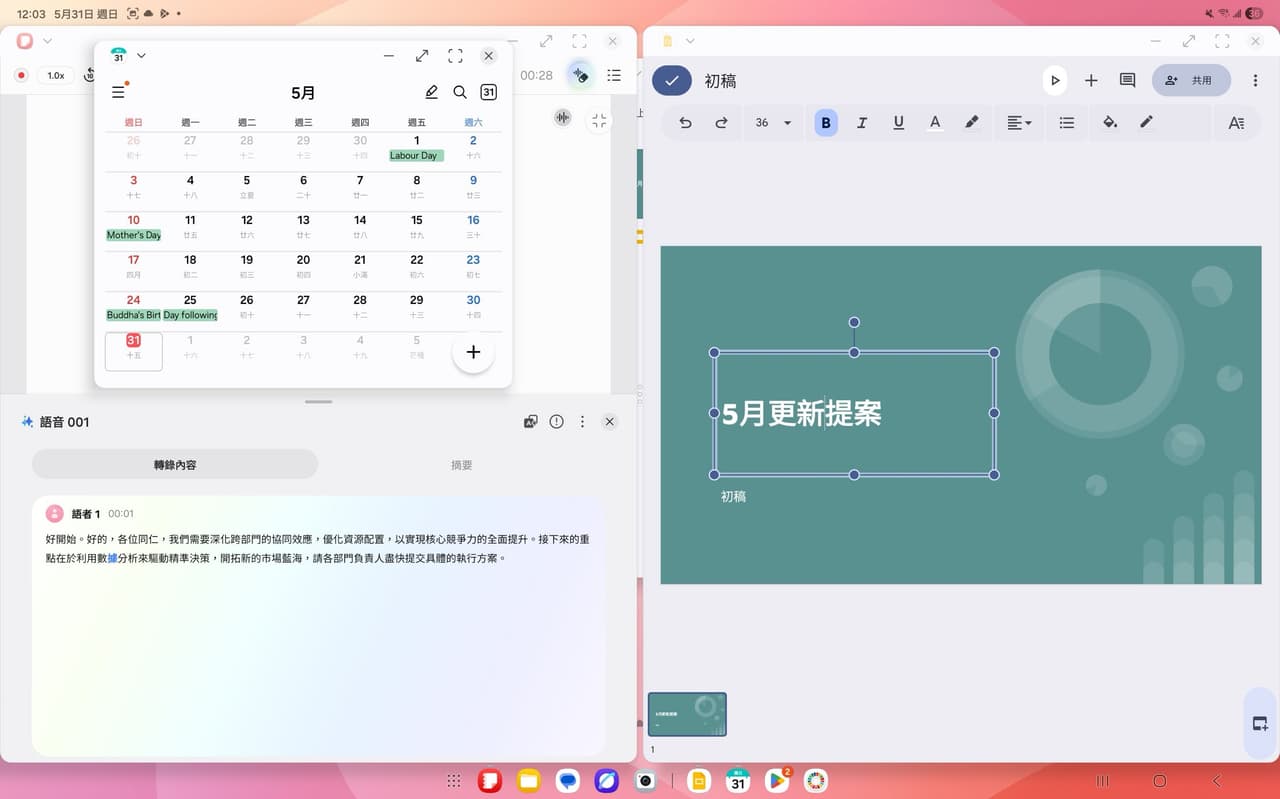Open calendar hamburger menu

pyautogui.click(x=118, y=92)
